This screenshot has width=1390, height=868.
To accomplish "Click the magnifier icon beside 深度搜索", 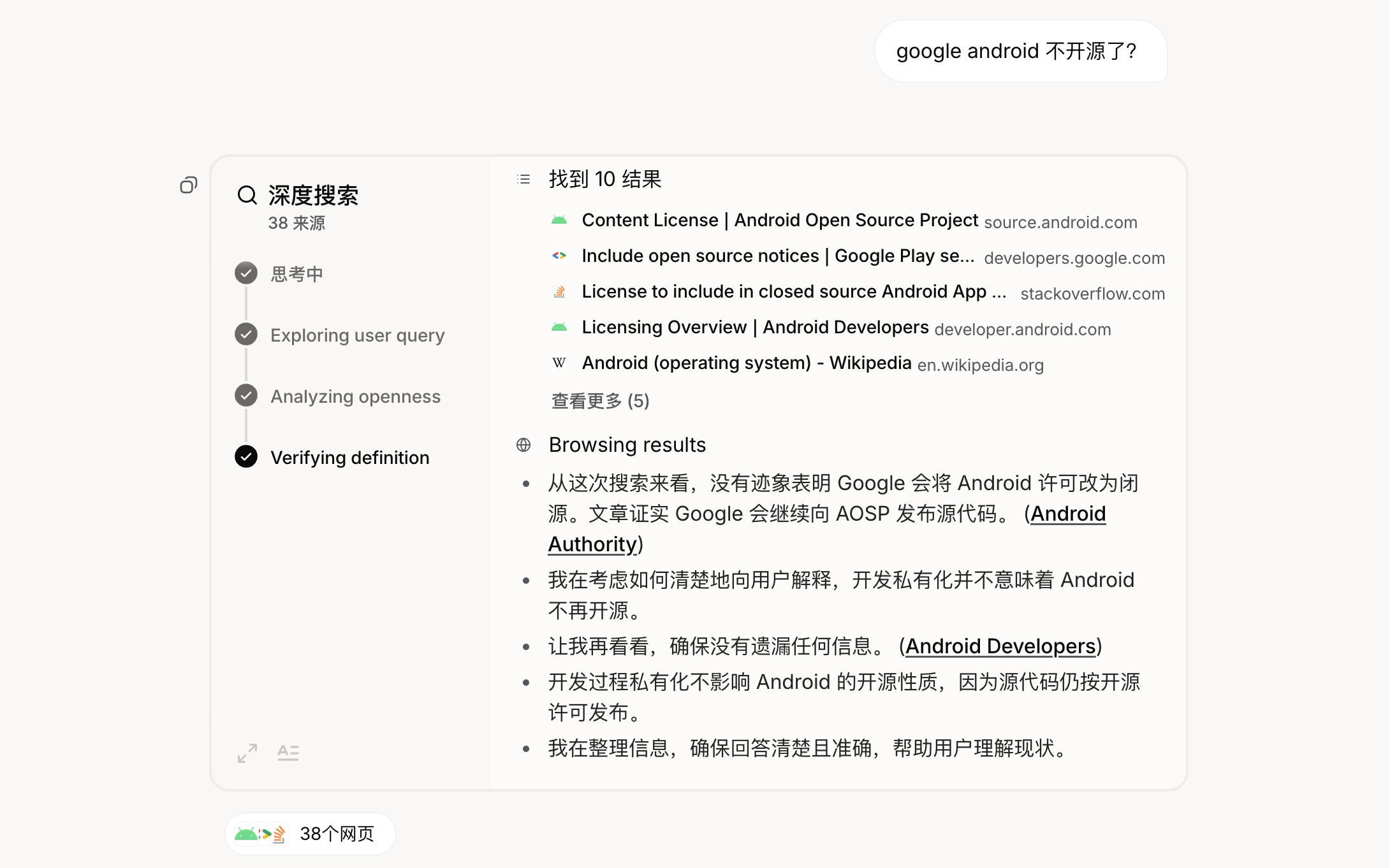I will (247, 195).
